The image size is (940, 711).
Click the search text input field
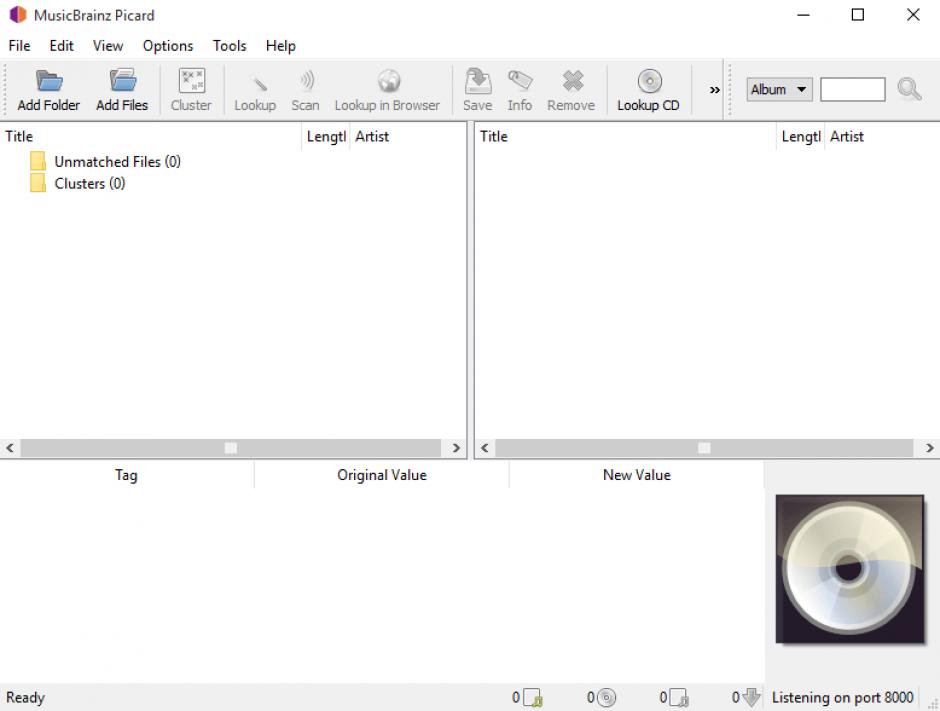coord(852,90)
